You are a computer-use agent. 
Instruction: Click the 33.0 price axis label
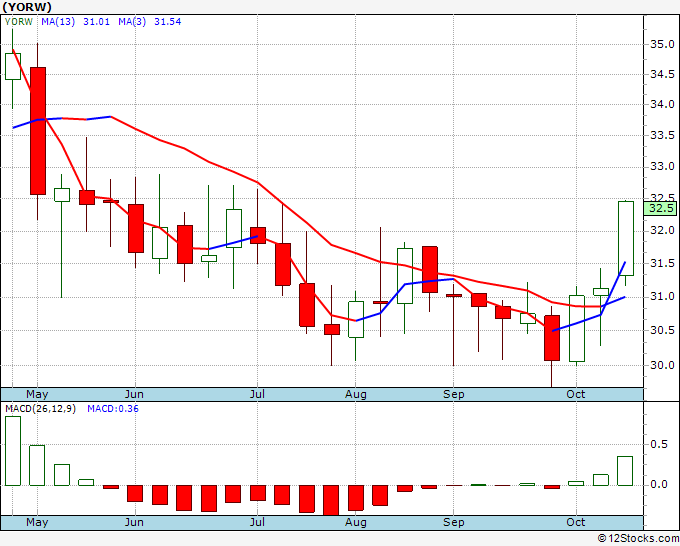(x=662, y=167)
